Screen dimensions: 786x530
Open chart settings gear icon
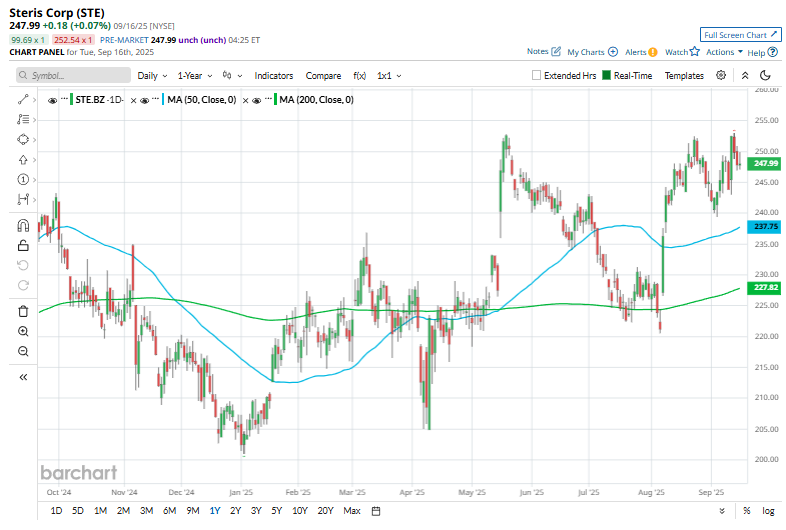(x=721, y=75)
